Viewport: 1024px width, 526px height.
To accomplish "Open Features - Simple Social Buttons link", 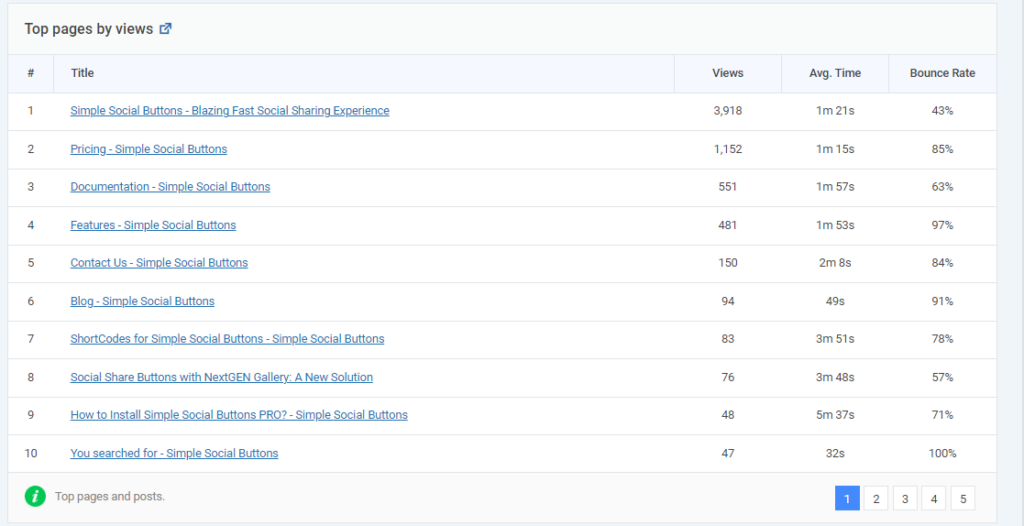I will [153, 225].
